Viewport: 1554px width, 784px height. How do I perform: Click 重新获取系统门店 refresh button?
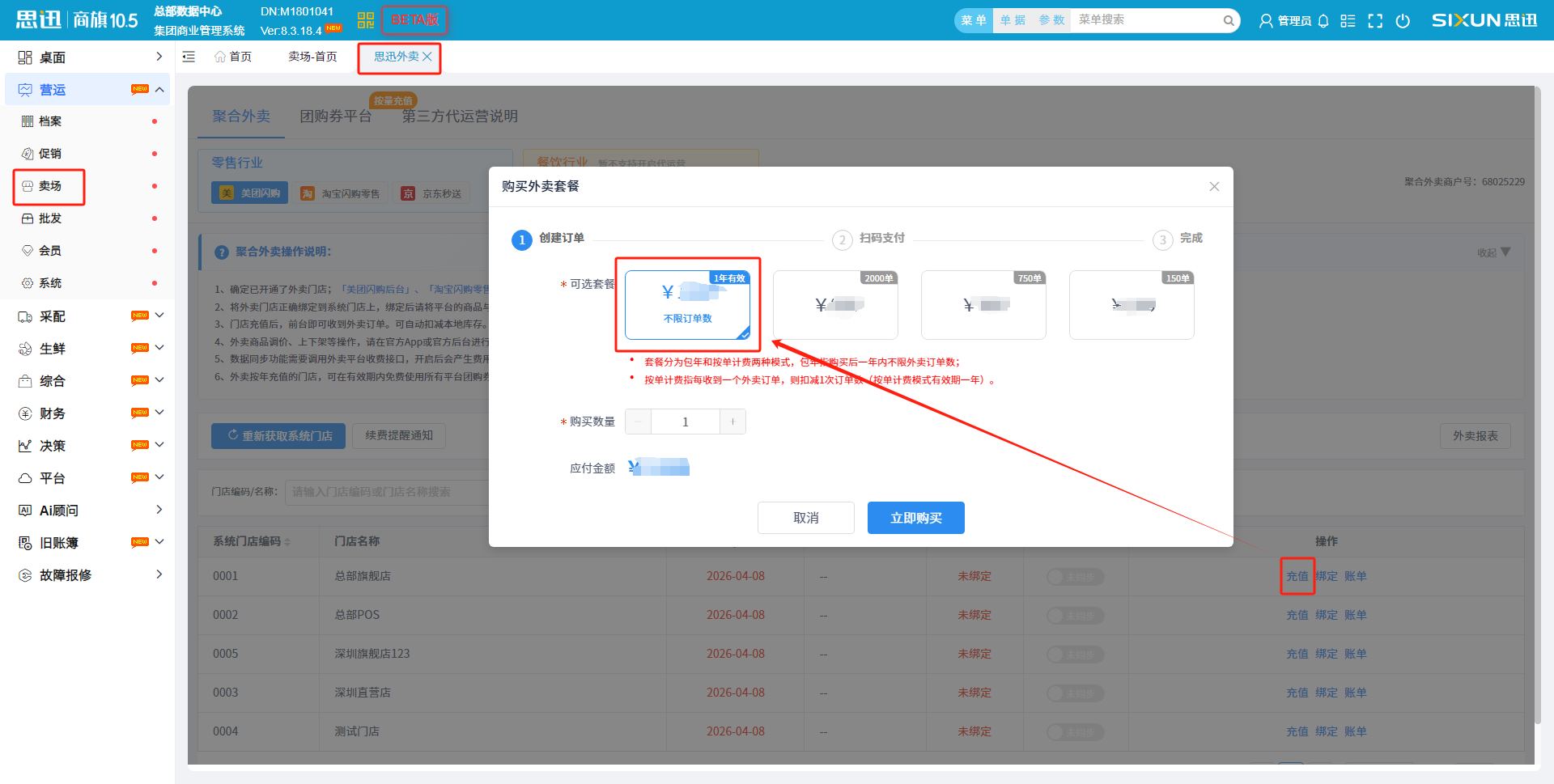278,436
